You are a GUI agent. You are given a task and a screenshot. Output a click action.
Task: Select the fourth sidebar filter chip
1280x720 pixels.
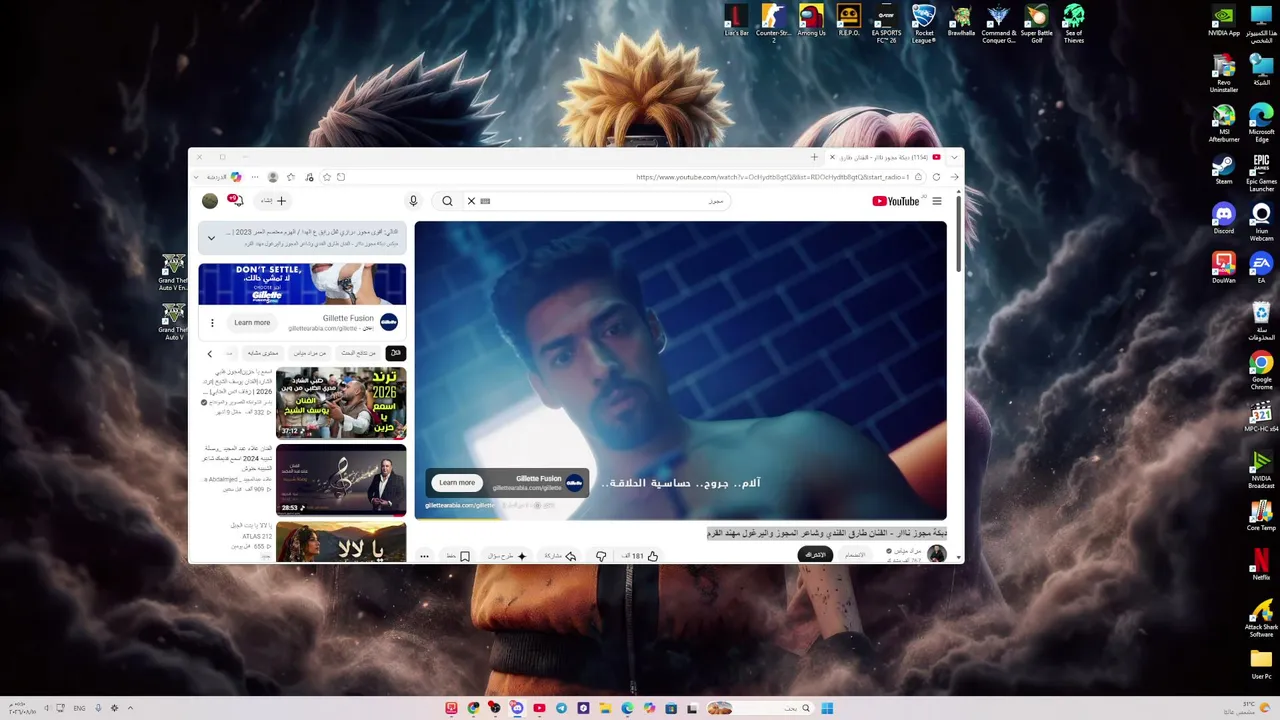coord(263,353)
